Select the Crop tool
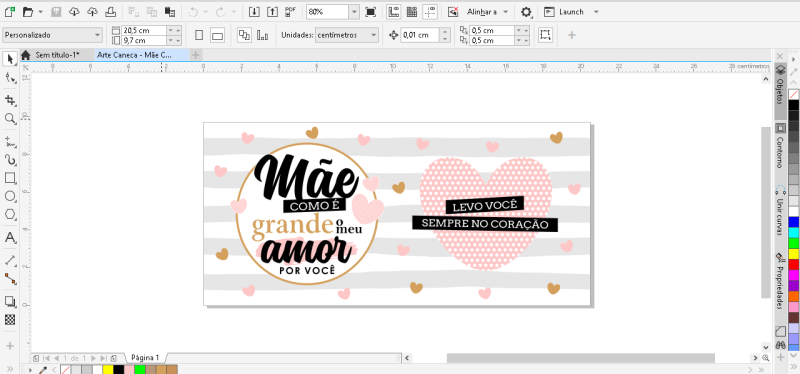The height and width of the screenshot is (374, 800). tap(10, 100)
